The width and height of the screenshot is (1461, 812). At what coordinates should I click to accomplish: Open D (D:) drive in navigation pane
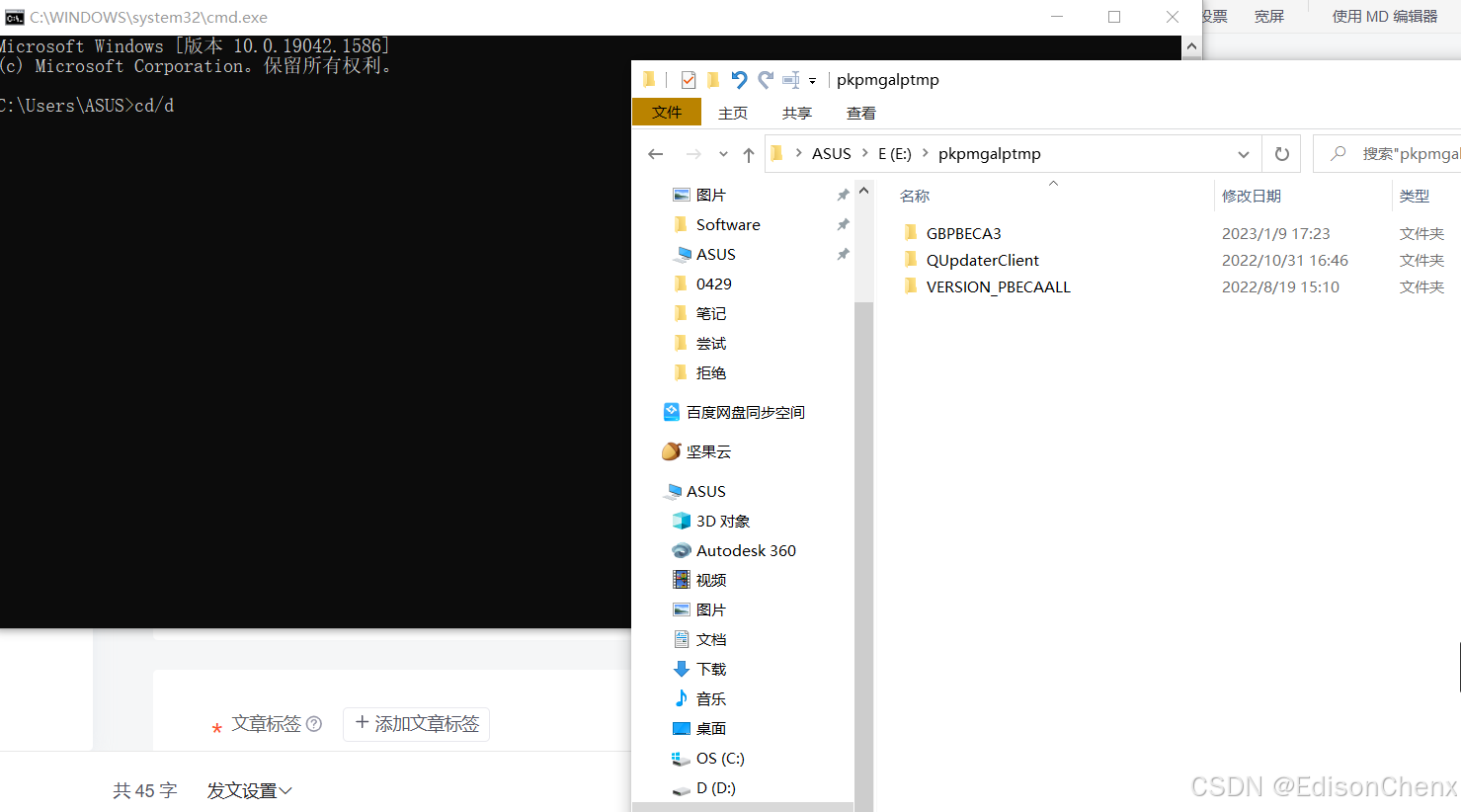click(715, 787)
